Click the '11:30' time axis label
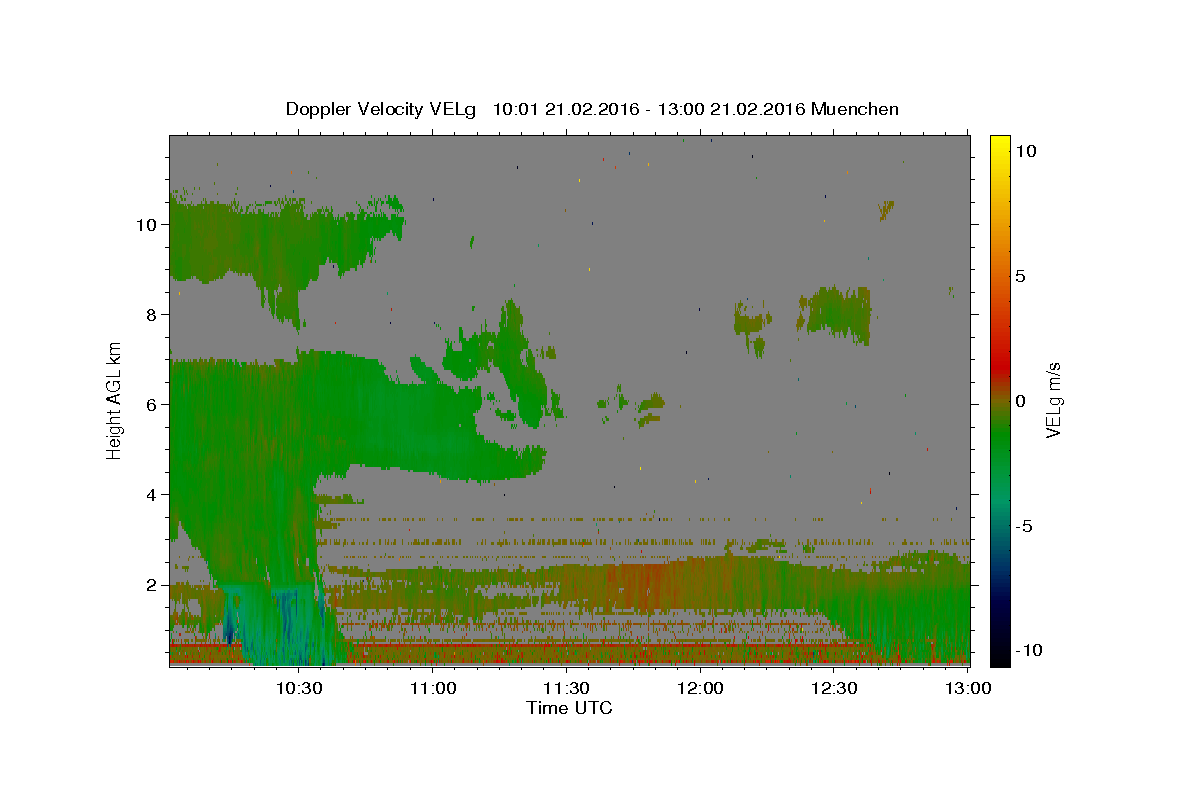Image resolution: width=1200 pixels, height=800 pixels. [x=567, y=689]
